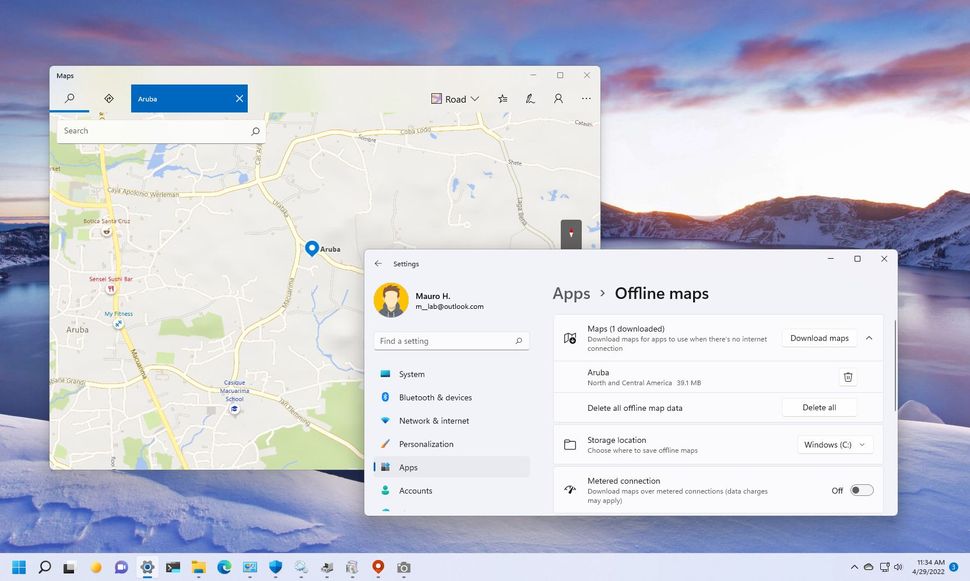
Task: Expand the Maps downloaded section chevron
Action: [x=869, y=338]
